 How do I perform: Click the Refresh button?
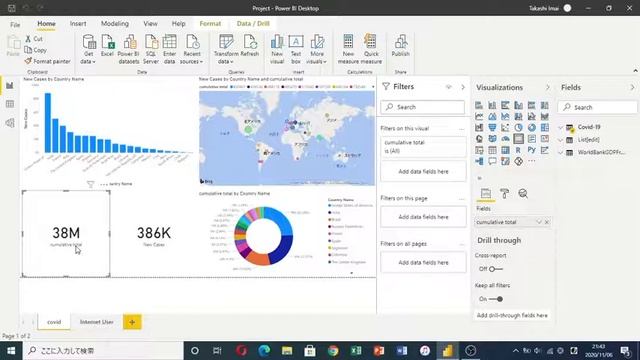[x=250, y=46]
